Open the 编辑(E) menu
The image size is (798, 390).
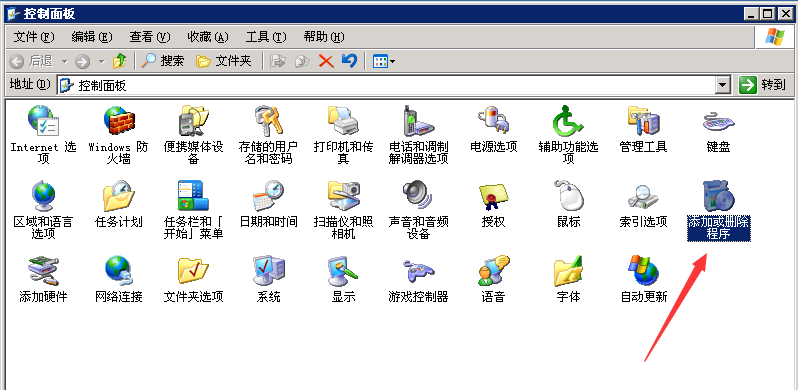[92, 37]
